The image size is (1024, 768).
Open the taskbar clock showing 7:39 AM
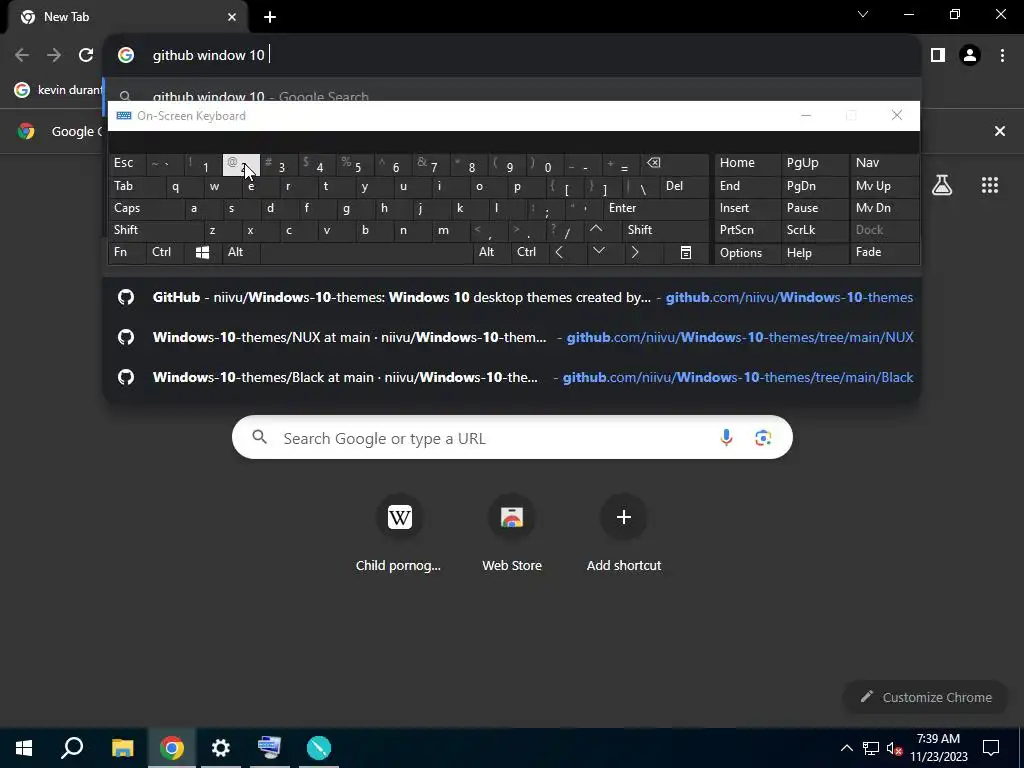938,748
